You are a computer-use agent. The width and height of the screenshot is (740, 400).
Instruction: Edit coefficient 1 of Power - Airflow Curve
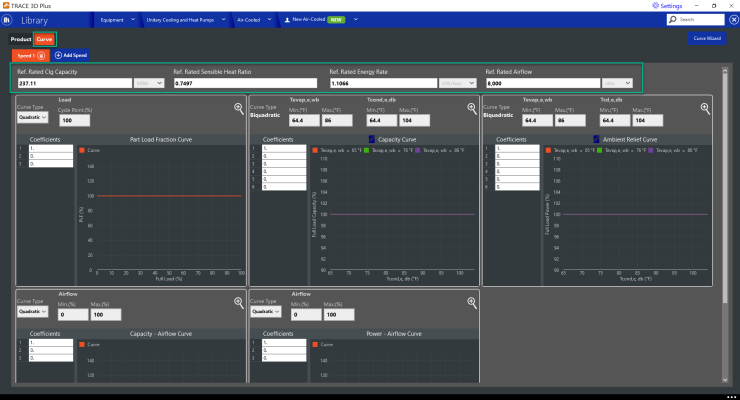coord(284,342)
